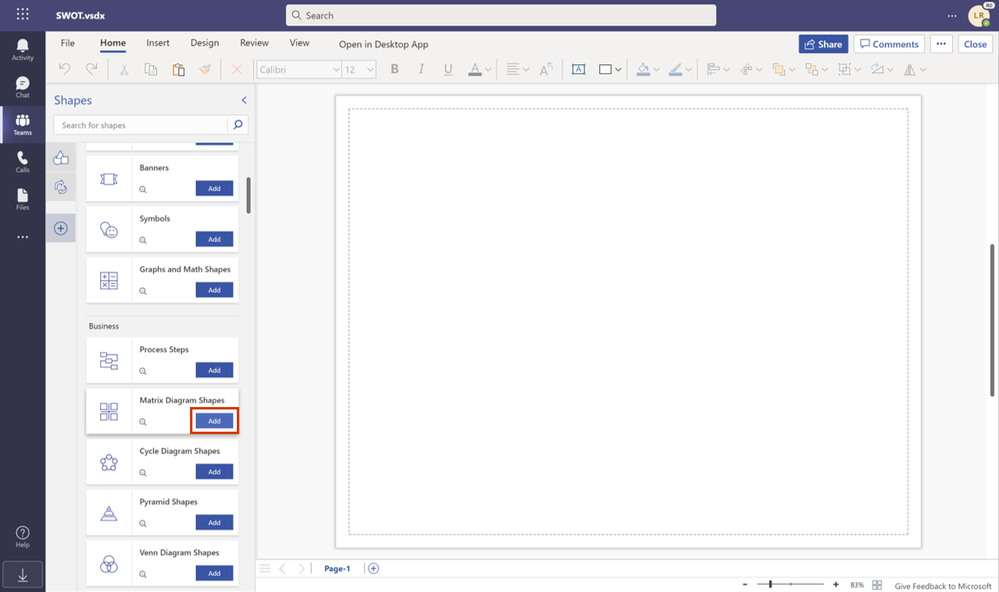
Task: Preview Matrix Diagram Shapes stencil
Action: pyautogui.click(x=143, y=422)
